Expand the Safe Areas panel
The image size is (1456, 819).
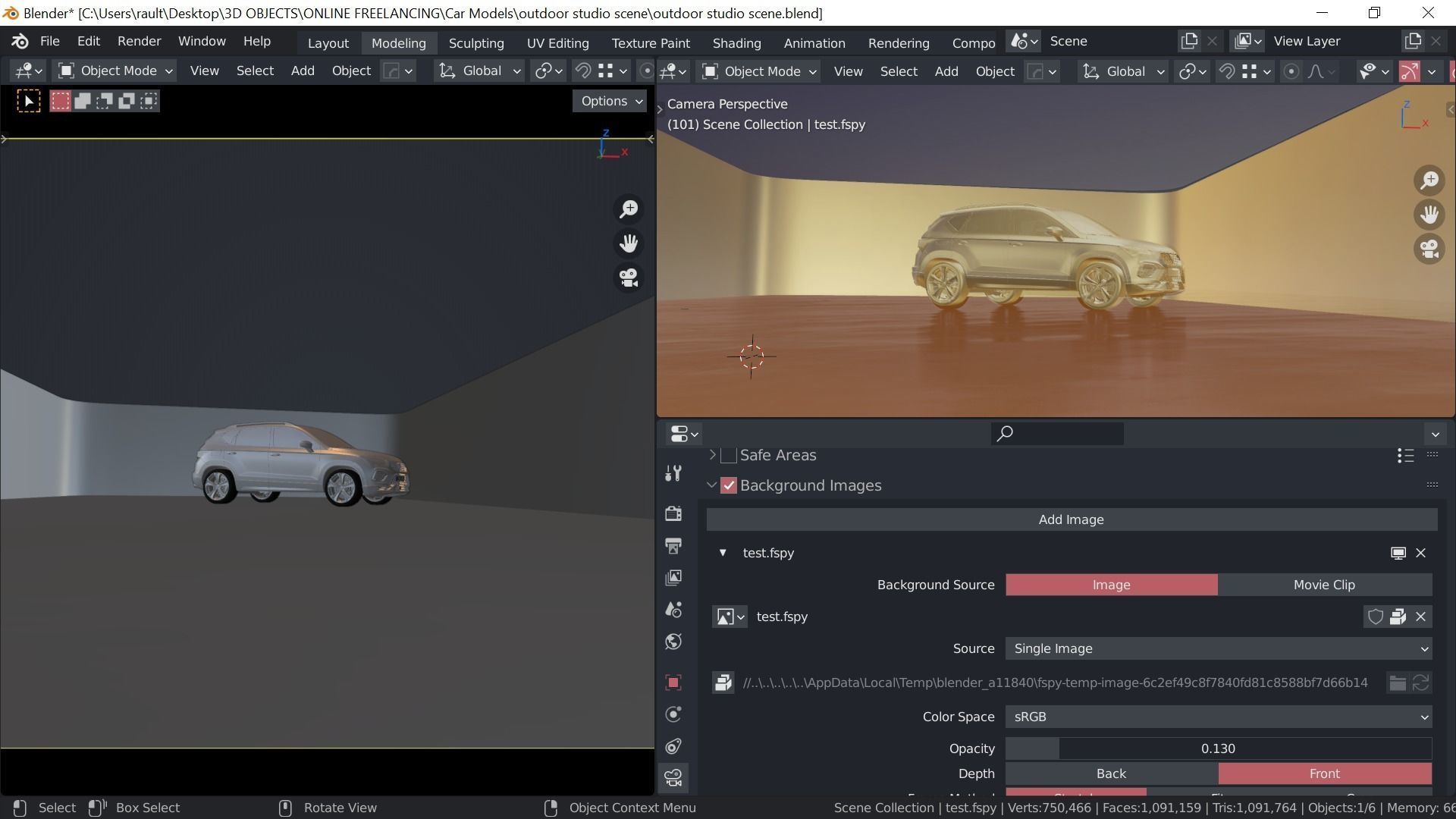[712, 455]
